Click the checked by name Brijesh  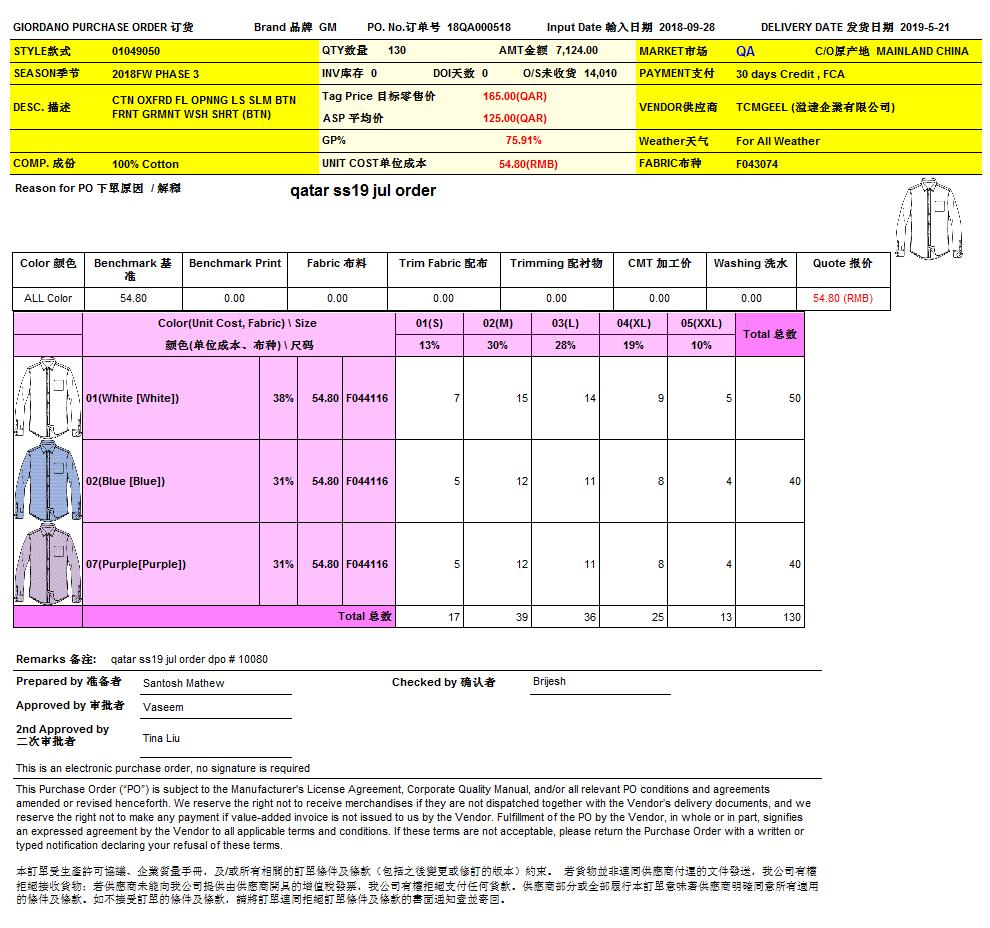point(549,681)
